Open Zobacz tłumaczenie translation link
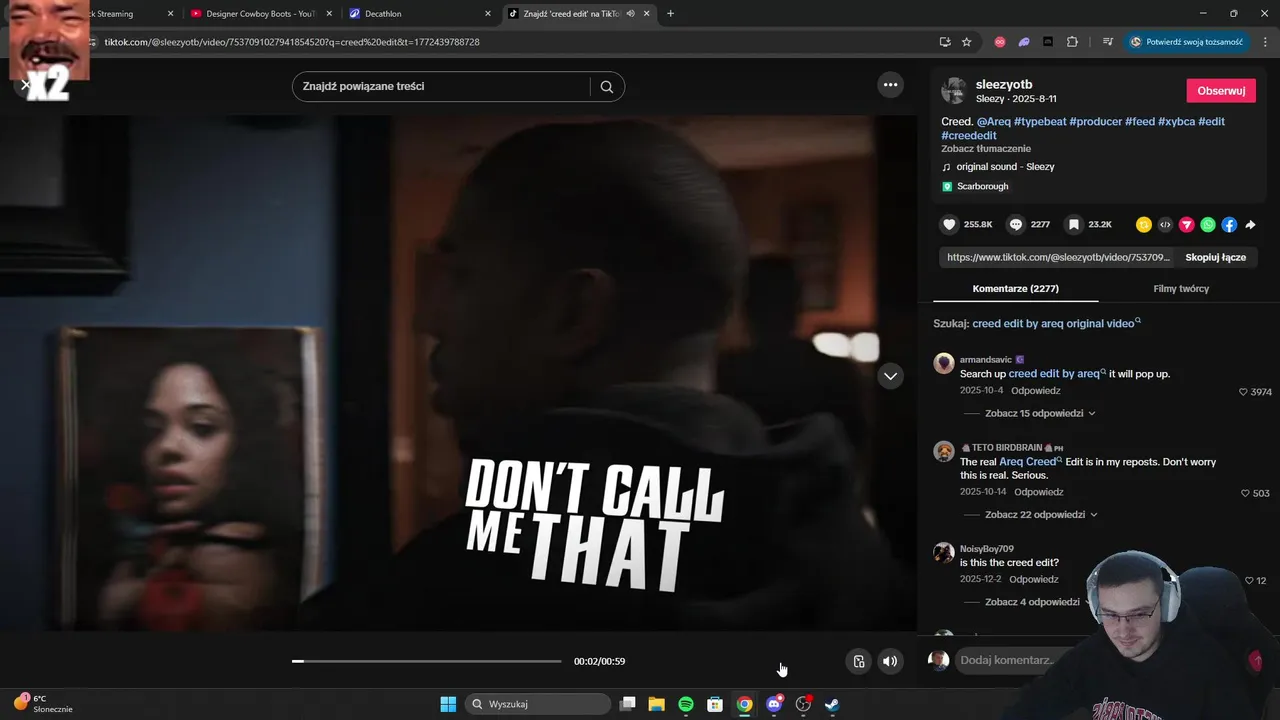Viewport: 1280px width, 720px height. (986, 149)
